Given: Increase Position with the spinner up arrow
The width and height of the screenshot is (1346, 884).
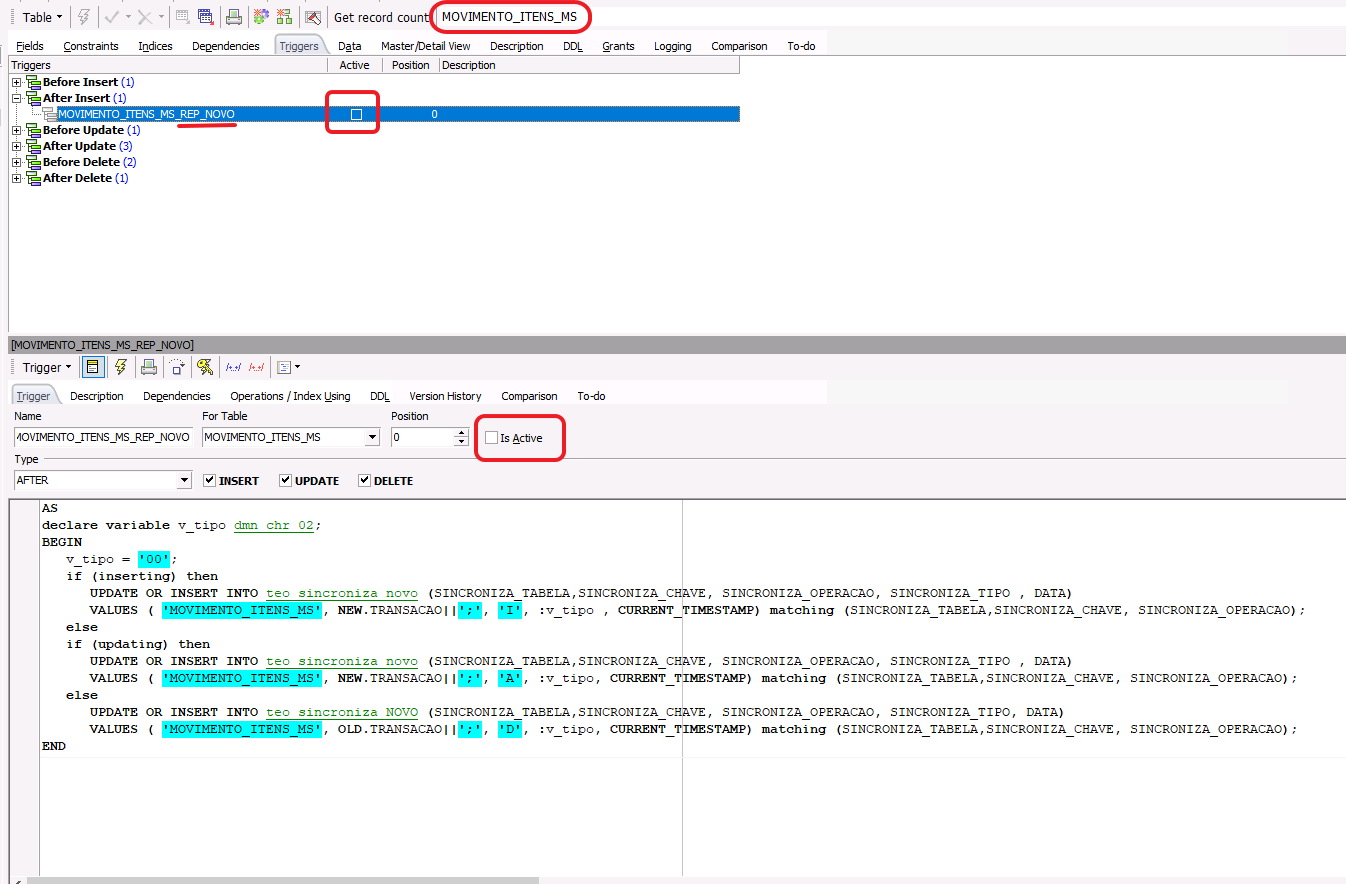Looking at the screenshot, I should [461, 433].
